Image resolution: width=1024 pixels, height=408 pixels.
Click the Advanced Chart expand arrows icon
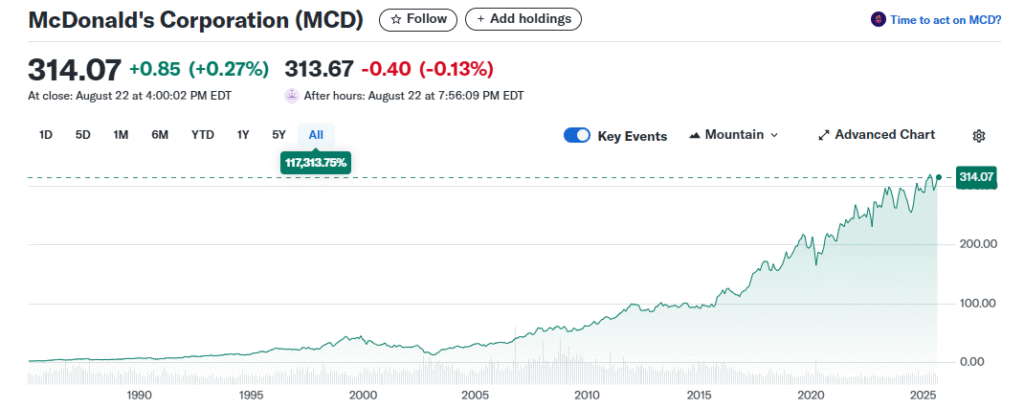(x=824, y=135)
